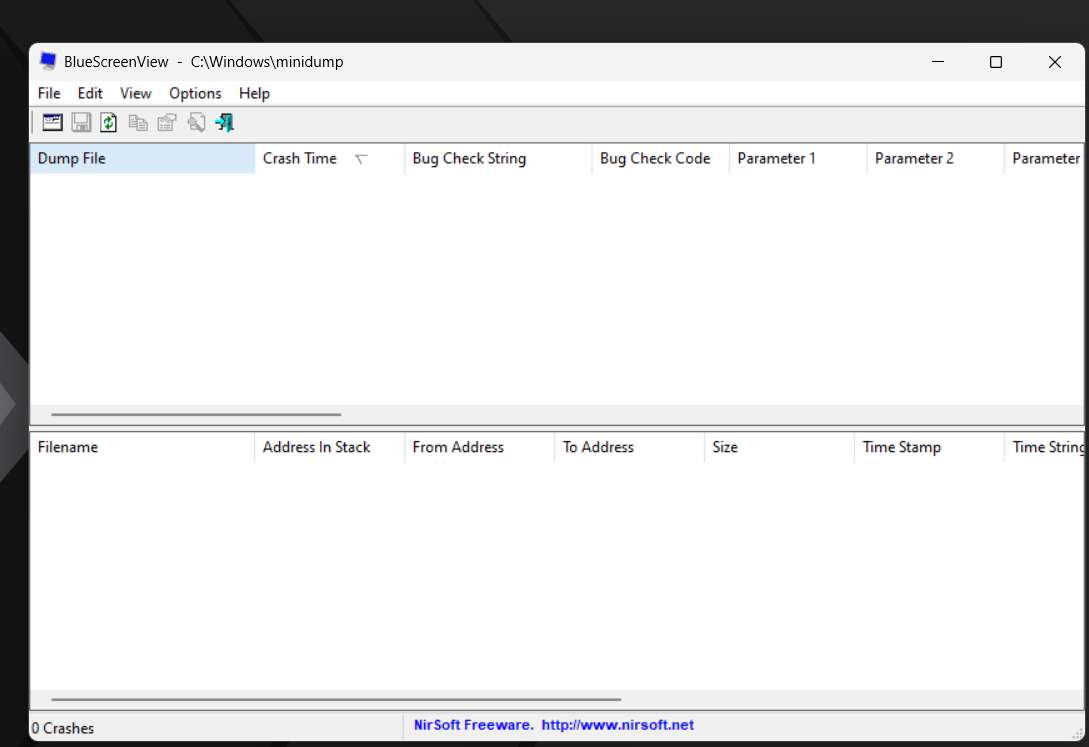
Task: Click the BlueScreenView title bar app icon
Action: (48, 61)
